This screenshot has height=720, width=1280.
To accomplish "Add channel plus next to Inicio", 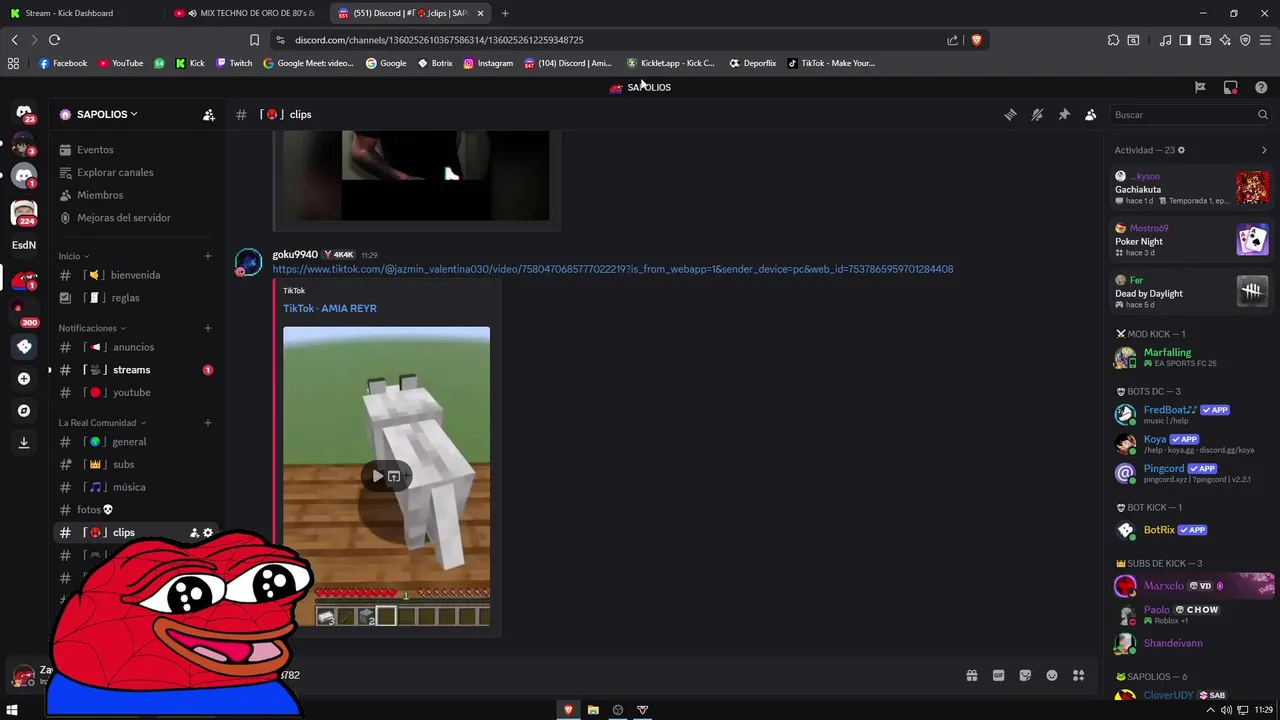I will point(208,256).
